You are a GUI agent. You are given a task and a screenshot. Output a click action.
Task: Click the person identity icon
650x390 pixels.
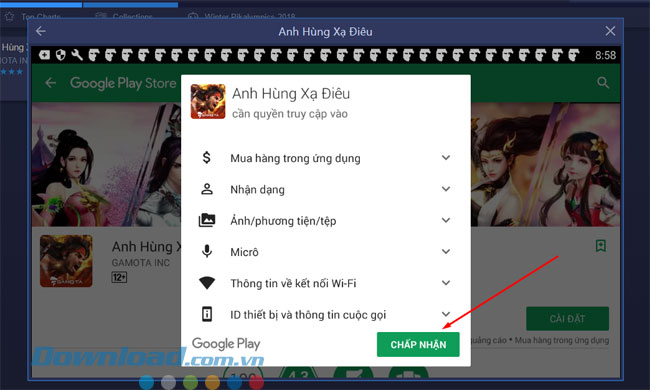(x=207, y=189)
